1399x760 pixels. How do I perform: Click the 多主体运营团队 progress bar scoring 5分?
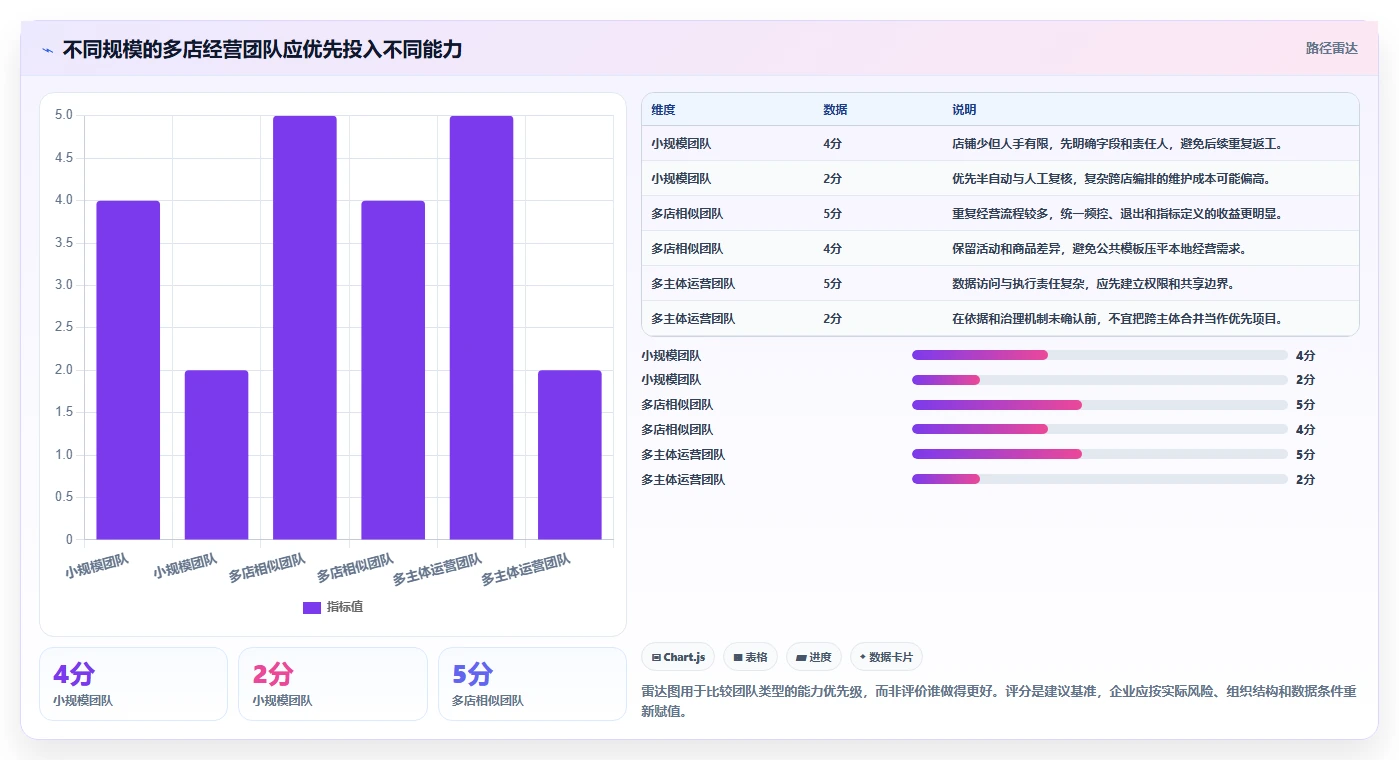(1099, 455)
